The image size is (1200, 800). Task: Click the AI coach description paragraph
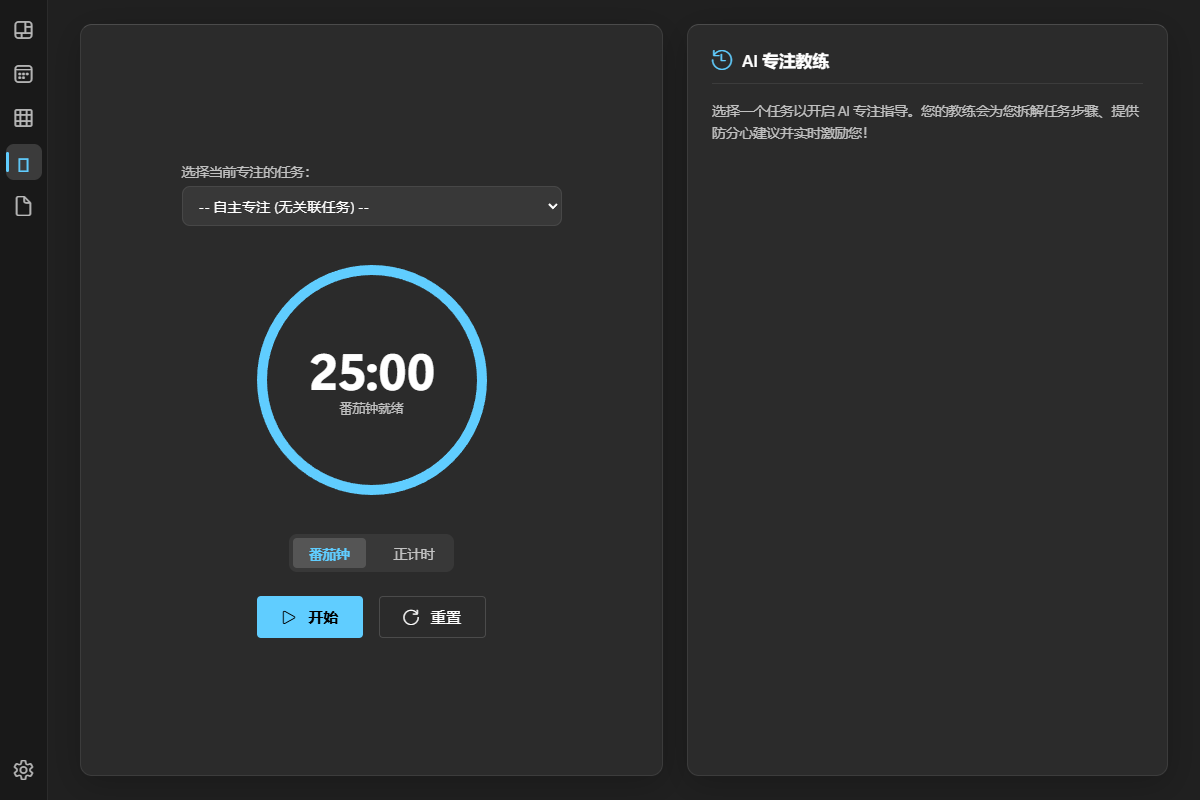[x=925, y=121]
